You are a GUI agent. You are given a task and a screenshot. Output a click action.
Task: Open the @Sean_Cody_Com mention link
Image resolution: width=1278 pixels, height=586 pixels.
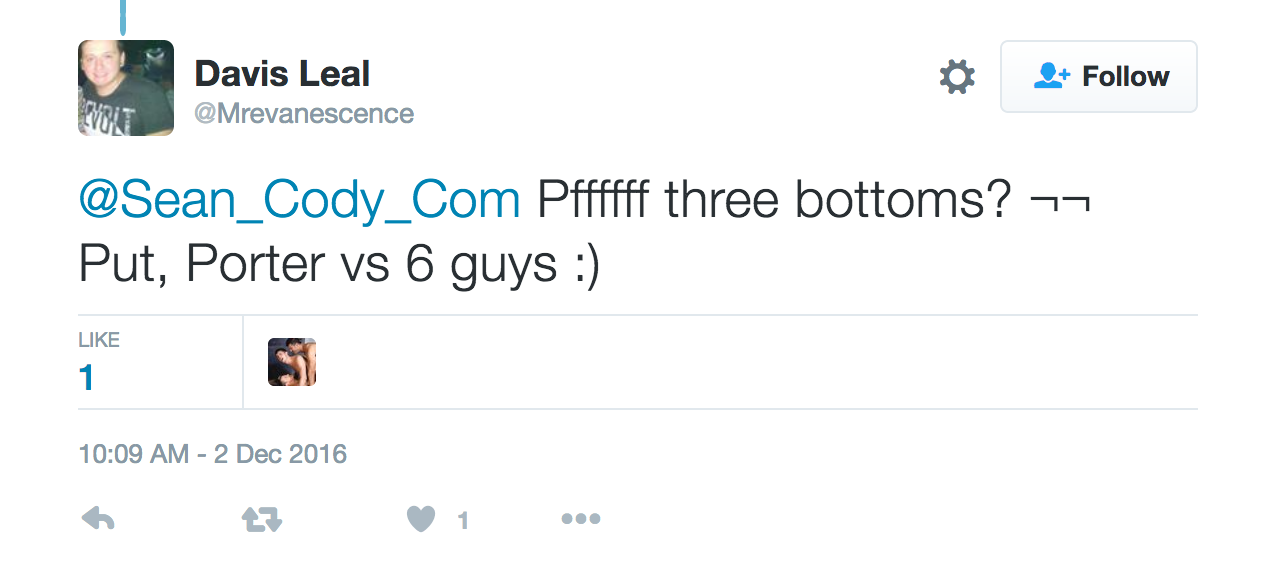click(300, 203)
